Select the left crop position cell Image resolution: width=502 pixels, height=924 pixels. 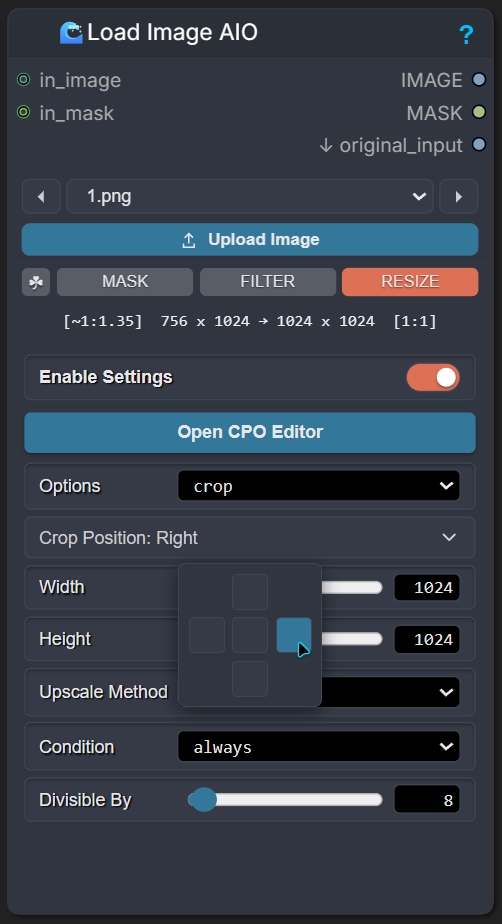pos(207,635)
